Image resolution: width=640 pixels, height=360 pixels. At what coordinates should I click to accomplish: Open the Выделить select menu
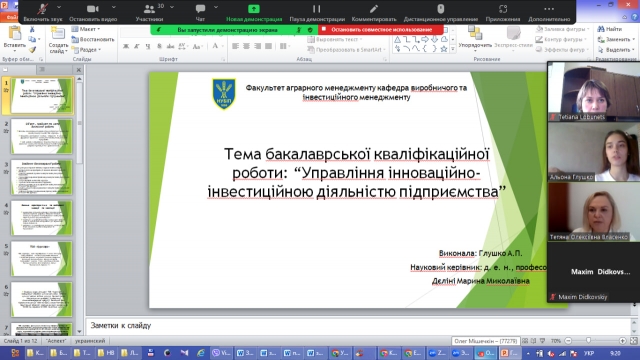pos(616,49)
